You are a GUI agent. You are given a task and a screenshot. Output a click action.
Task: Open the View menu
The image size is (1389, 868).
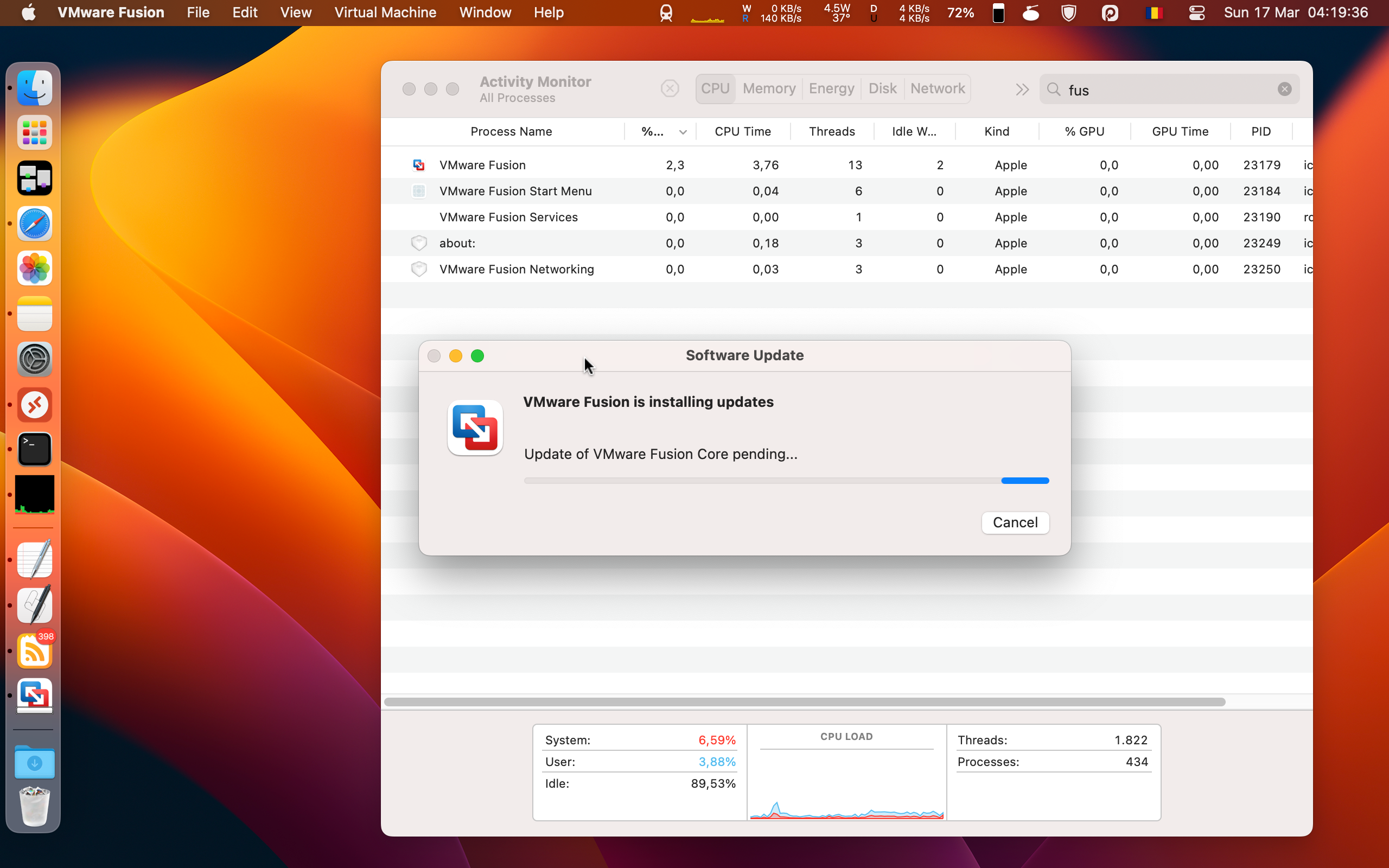point(296,12)
